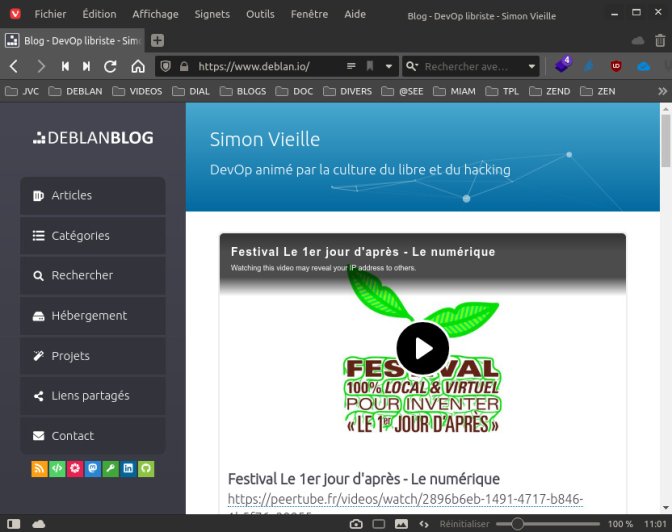672x532 pixels.
Task: Go to the browser home page
Action: click(138, 66)
